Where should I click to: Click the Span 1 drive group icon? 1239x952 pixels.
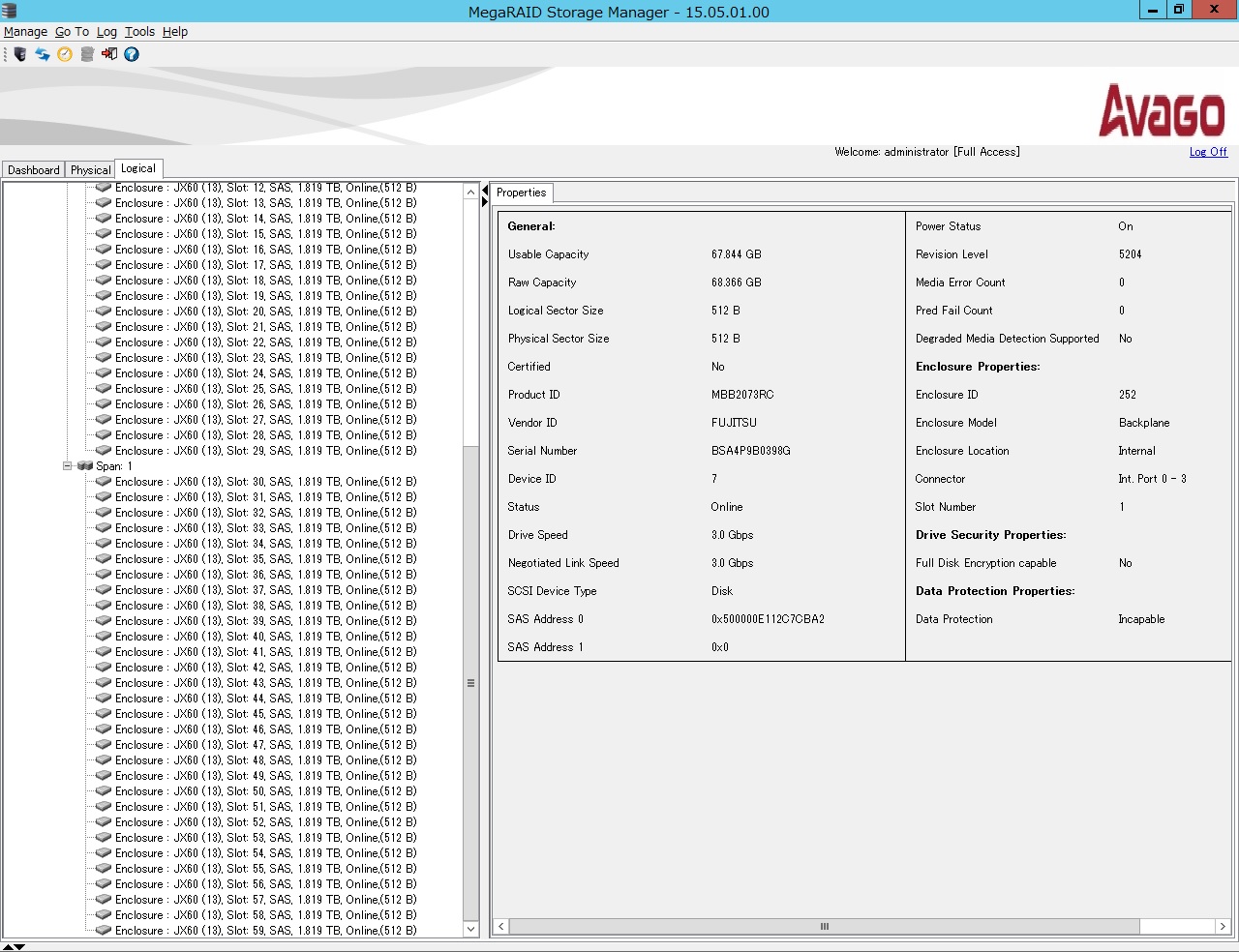tap(85, 466)
